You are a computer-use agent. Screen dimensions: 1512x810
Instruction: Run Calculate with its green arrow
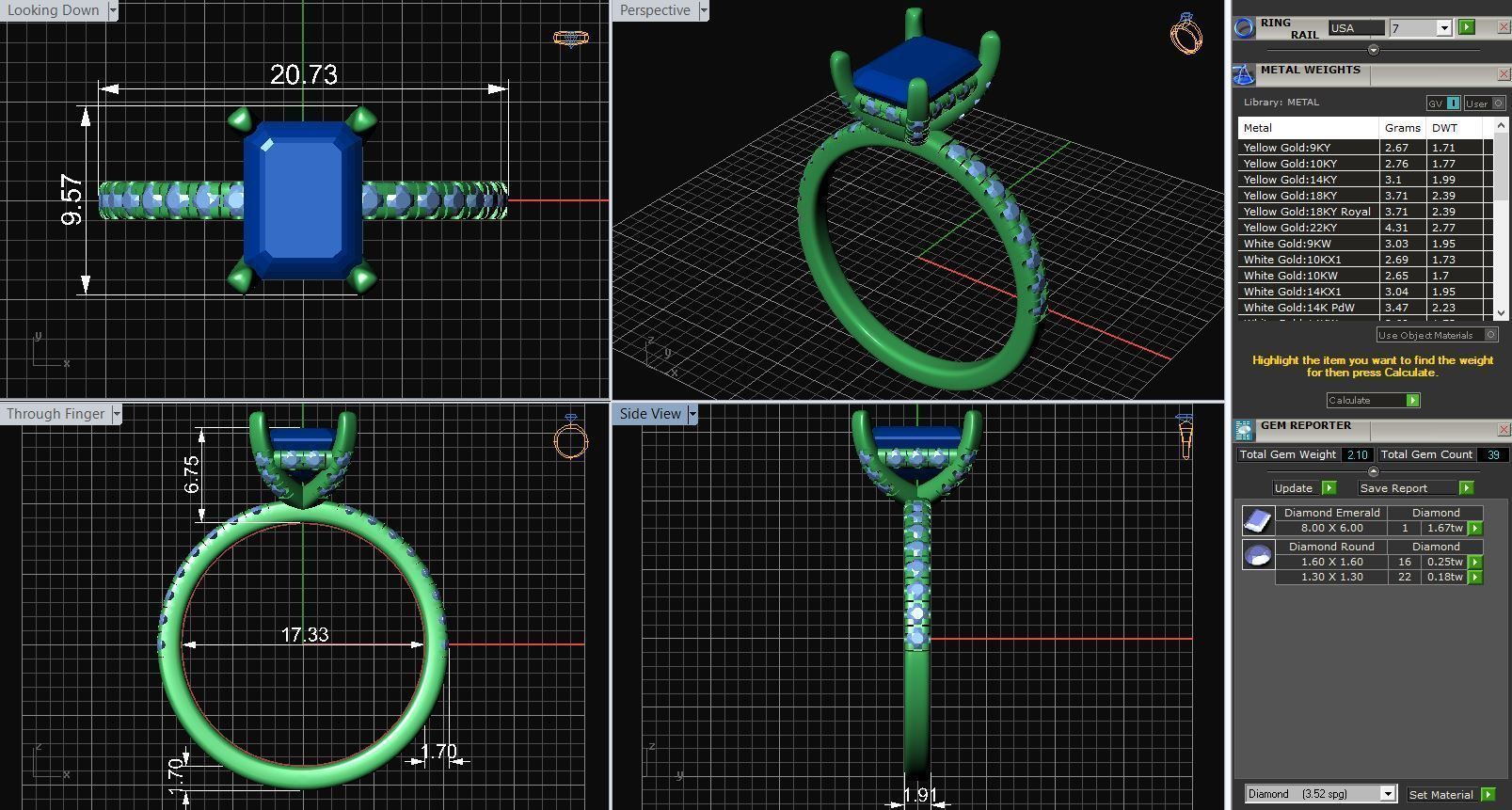(1412, 400)
